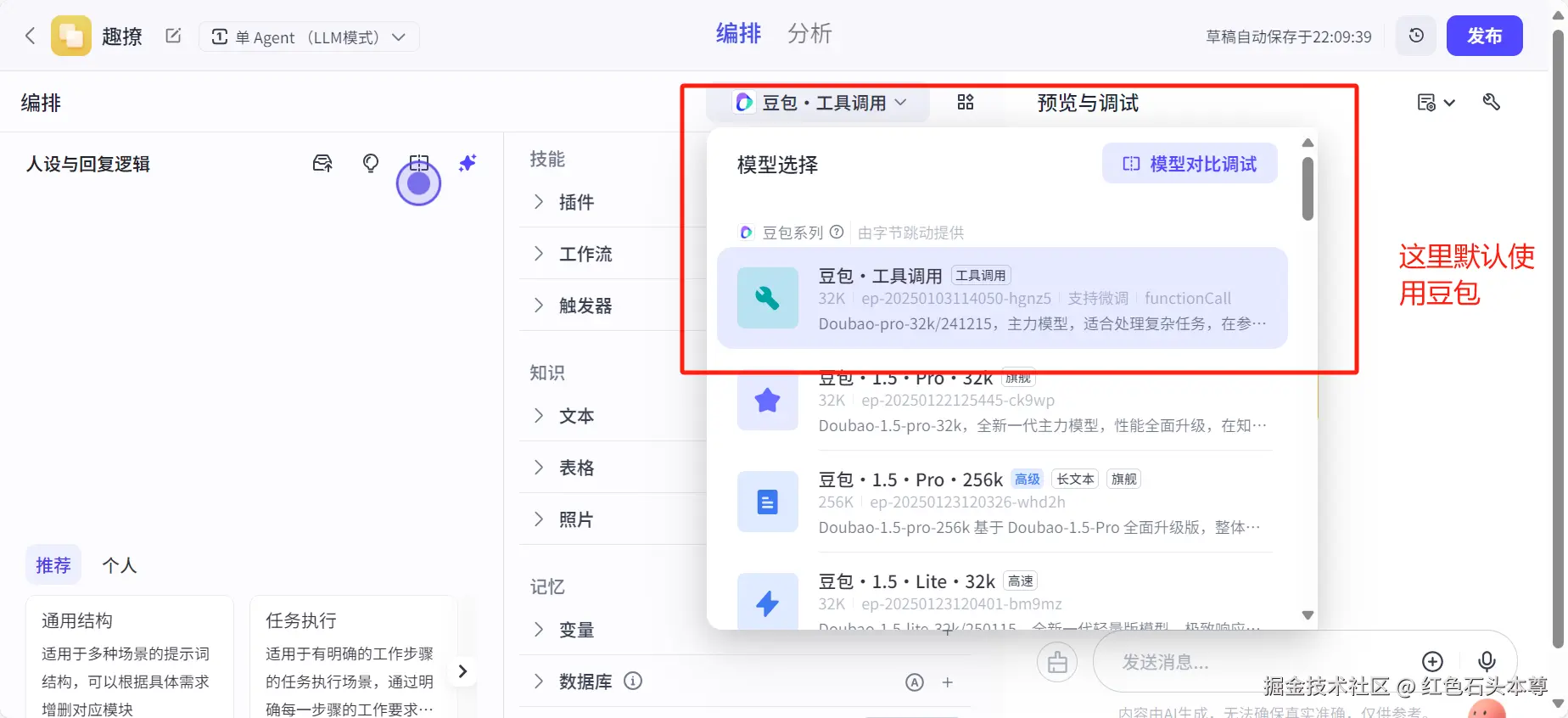Viewport: 1568px width, 718px height.
Task: Click the model list up scroll arrow
Action: tap(1308, 143)
